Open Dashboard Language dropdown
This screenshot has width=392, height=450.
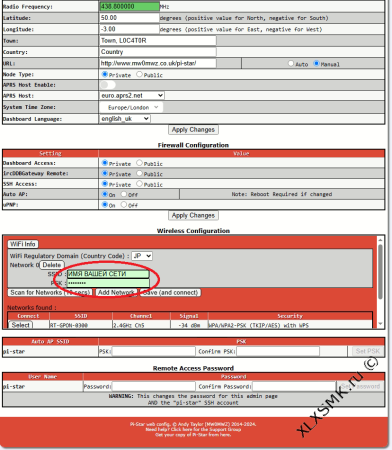point(125,119)
